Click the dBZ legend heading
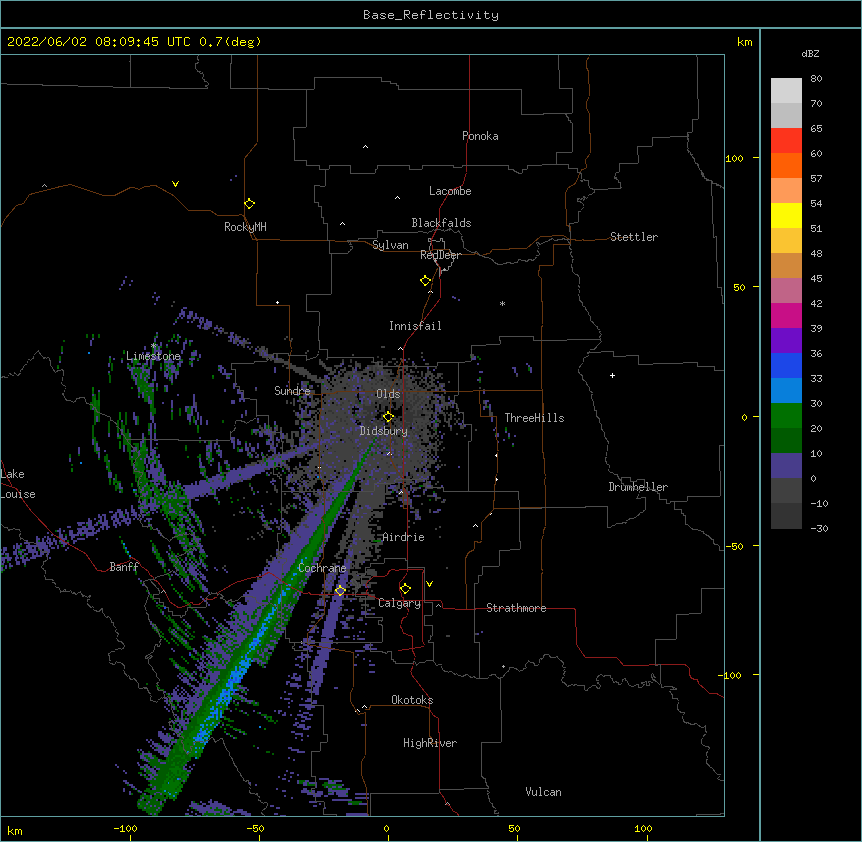862x842 pixels. tap(810, 53)
